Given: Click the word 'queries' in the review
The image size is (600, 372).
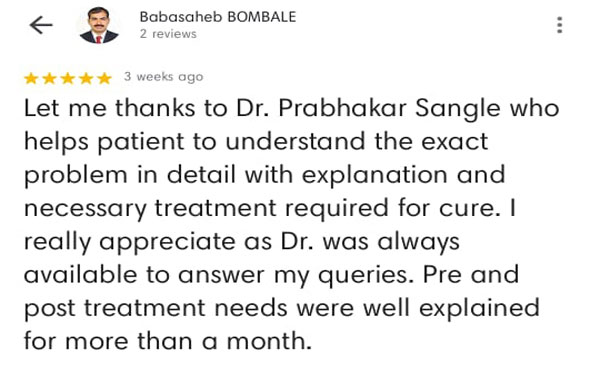Looking at the screenshot, I should [365, 276].
